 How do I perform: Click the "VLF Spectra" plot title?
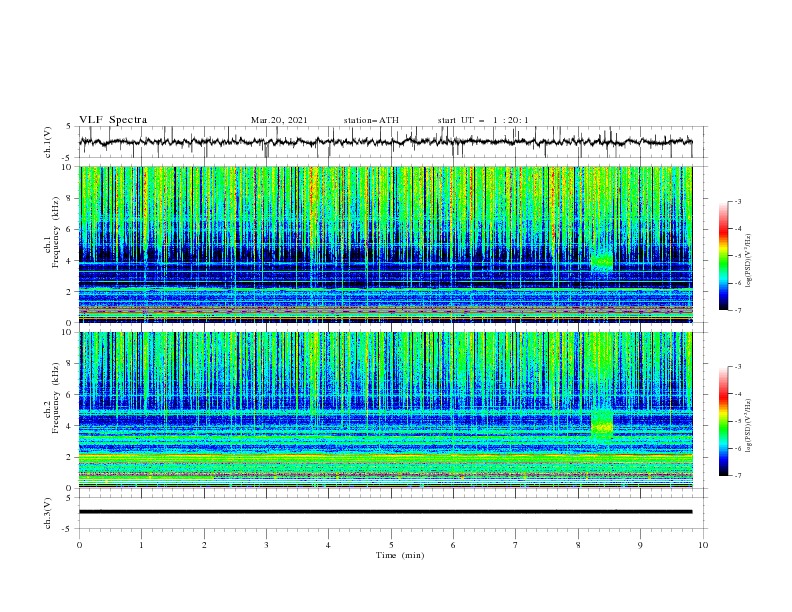point(113,120)
